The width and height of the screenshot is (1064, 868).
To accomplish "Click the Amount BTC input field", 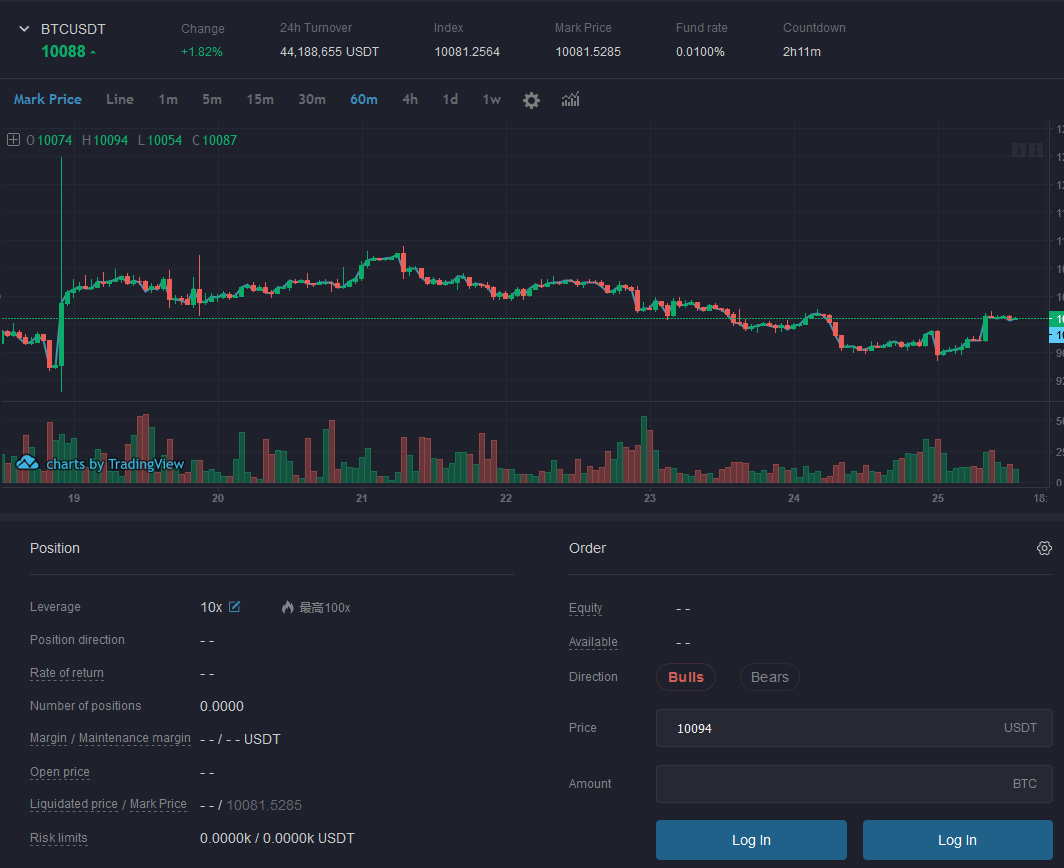I will point(830,784).
